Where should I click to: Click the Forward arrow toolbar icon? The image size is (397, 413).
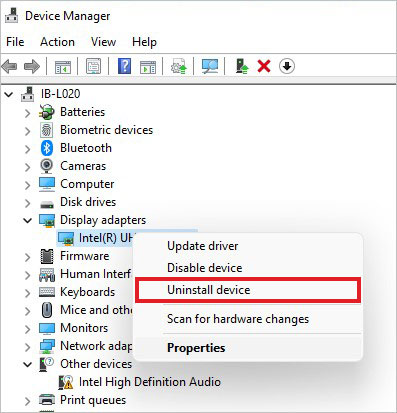point(32,66)
